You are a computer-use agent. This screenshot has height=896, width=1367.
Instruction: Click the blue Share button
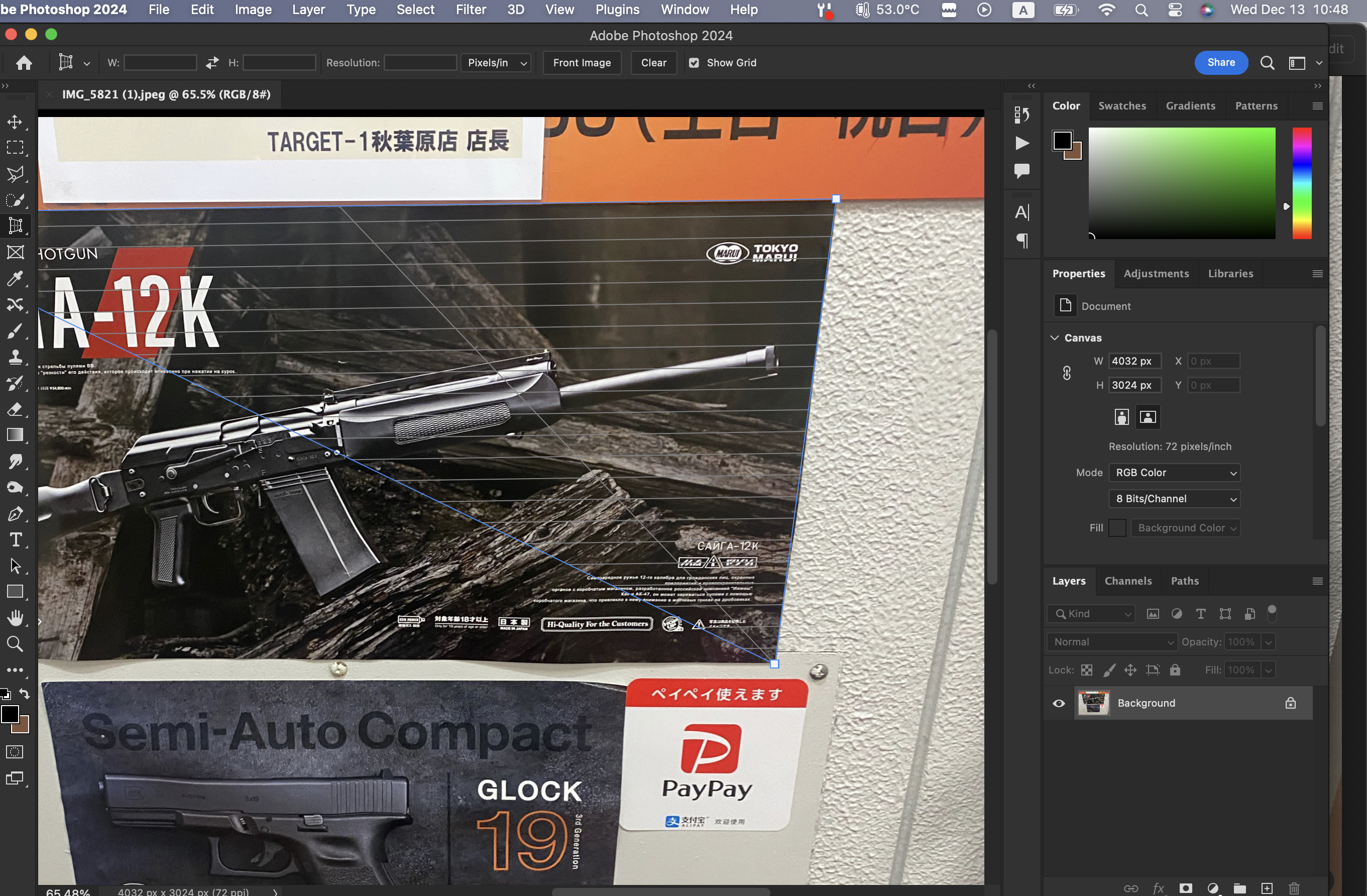(x=1220, y=63)
